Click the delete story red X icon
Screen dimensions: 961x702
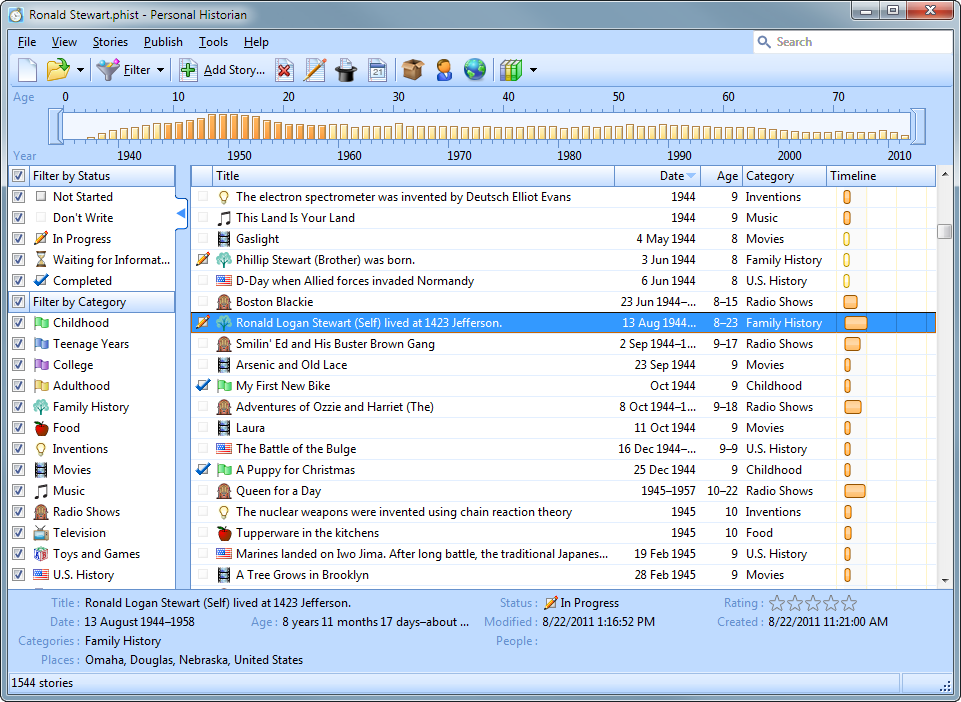click(285, 70)
